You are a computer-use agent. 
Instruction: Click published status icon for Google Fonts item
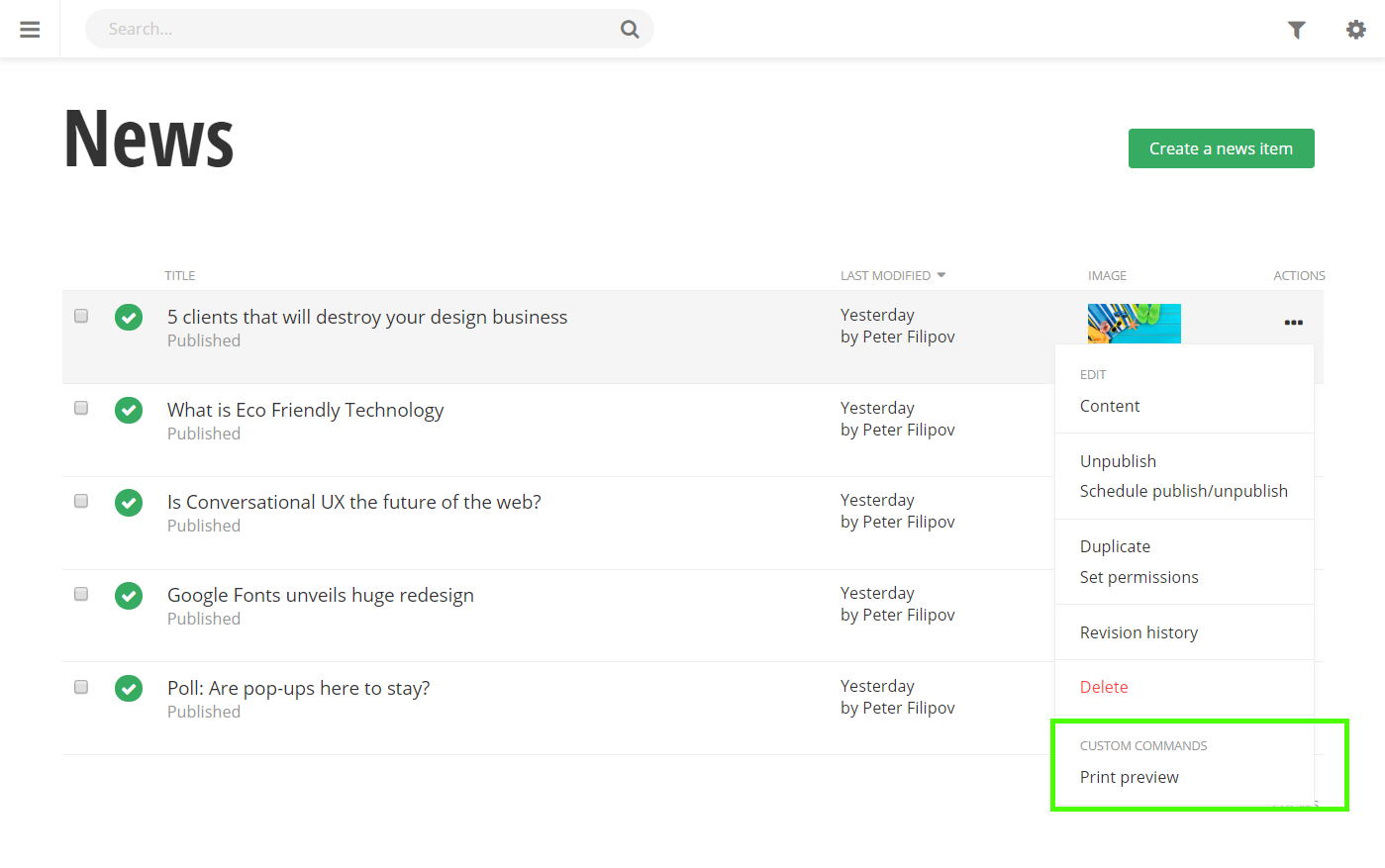(x=129, y=596)
